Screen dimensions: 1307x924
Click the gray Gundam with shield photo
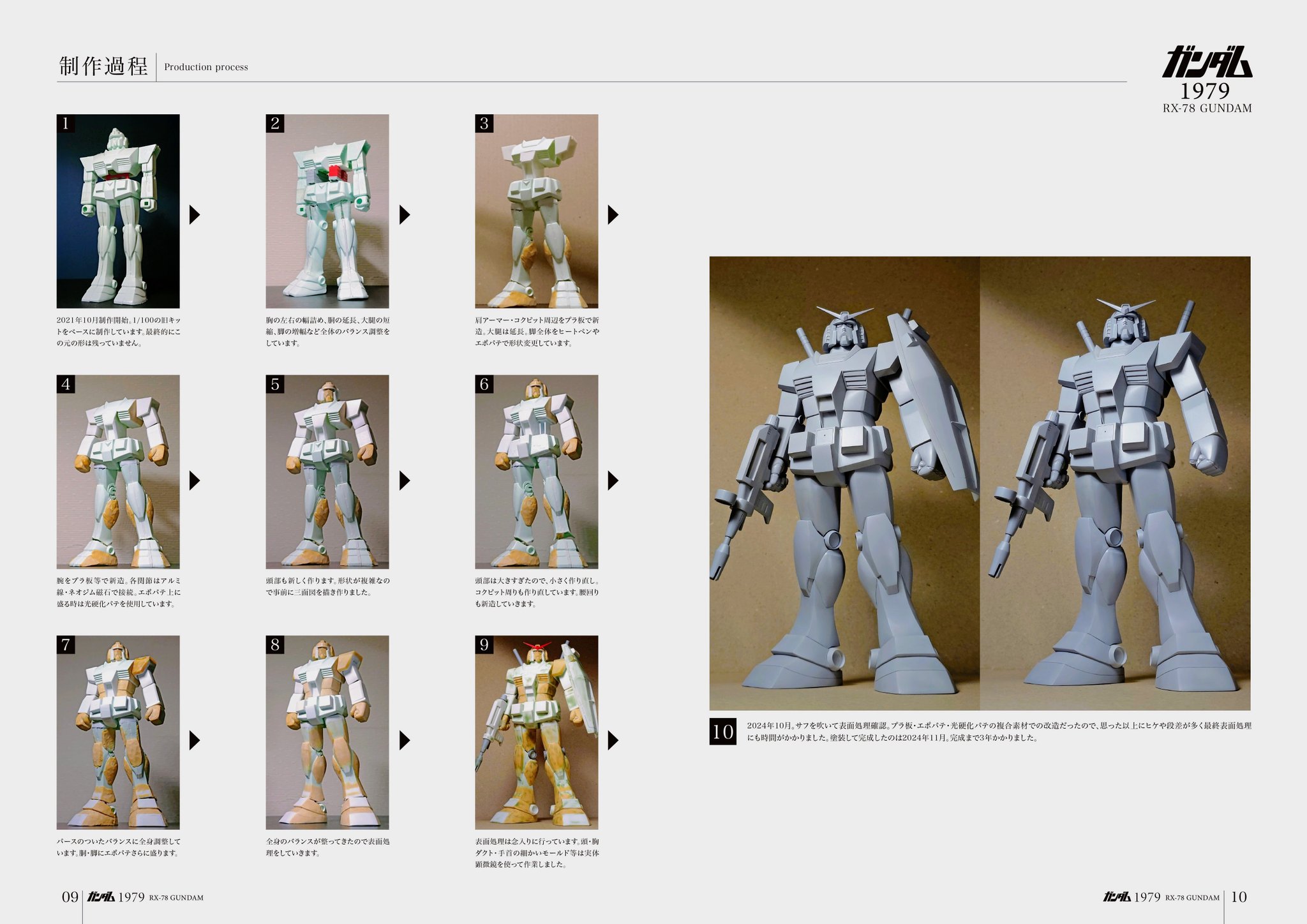[x=844, y=483]
